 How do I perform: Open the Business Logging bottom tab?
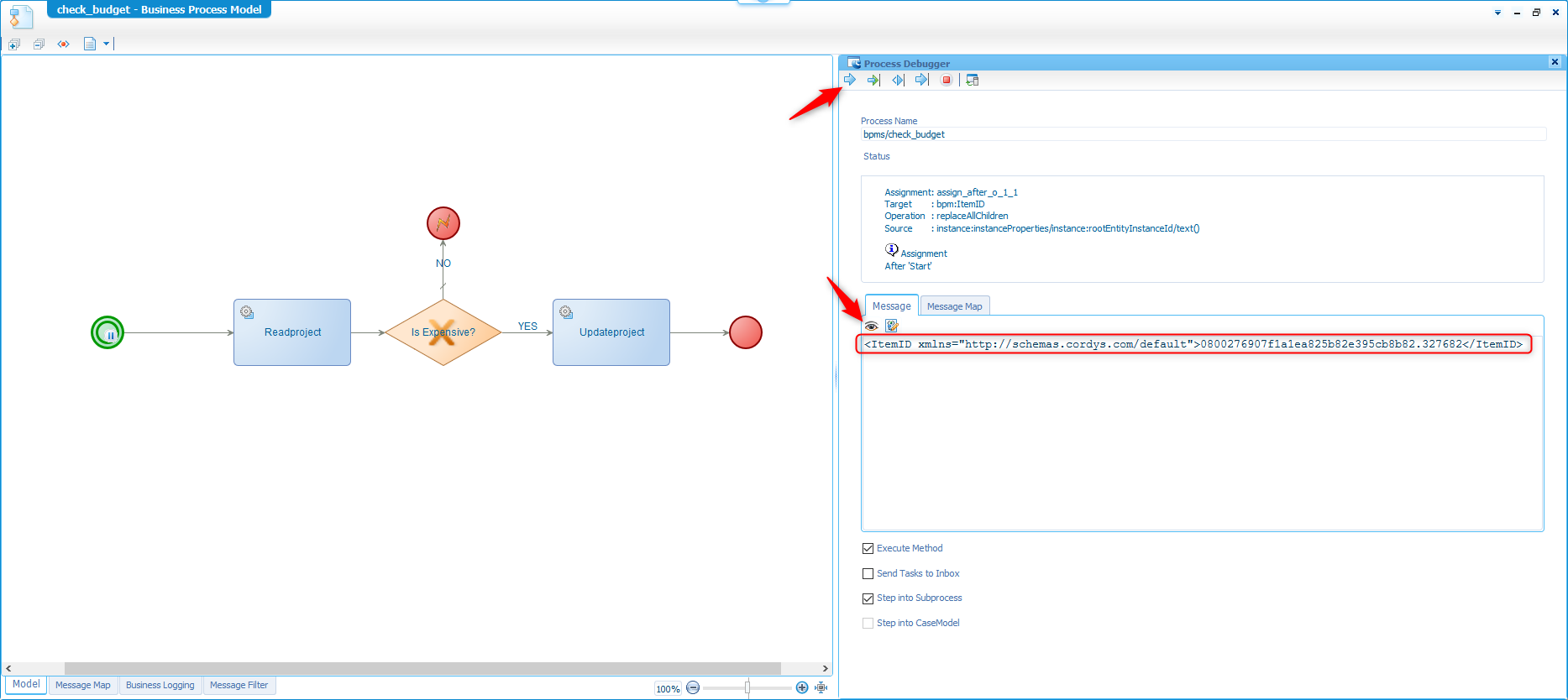[x=160, y=685]
